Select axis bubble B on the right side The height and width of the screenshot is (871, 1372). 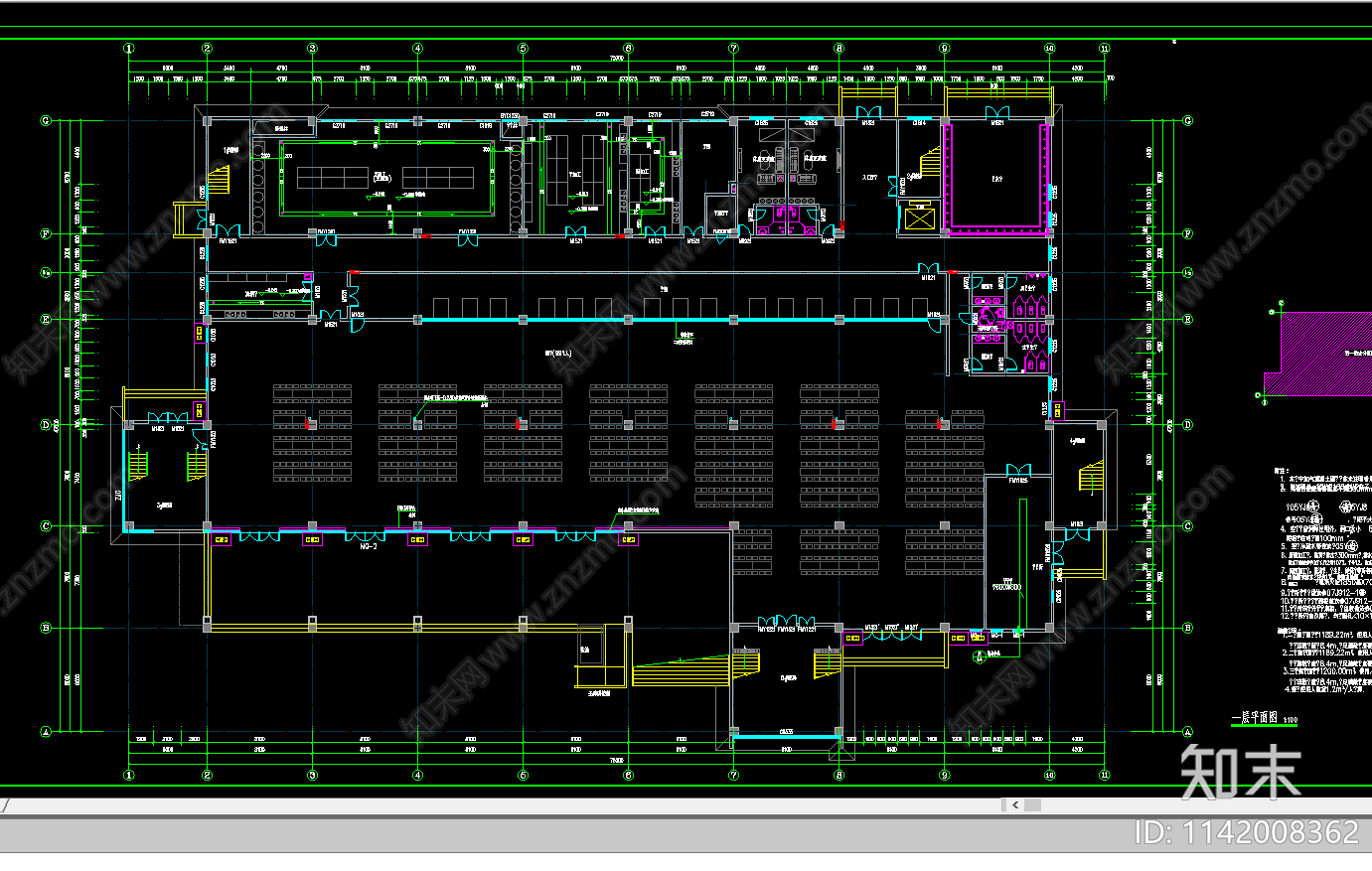[1188, 628]
